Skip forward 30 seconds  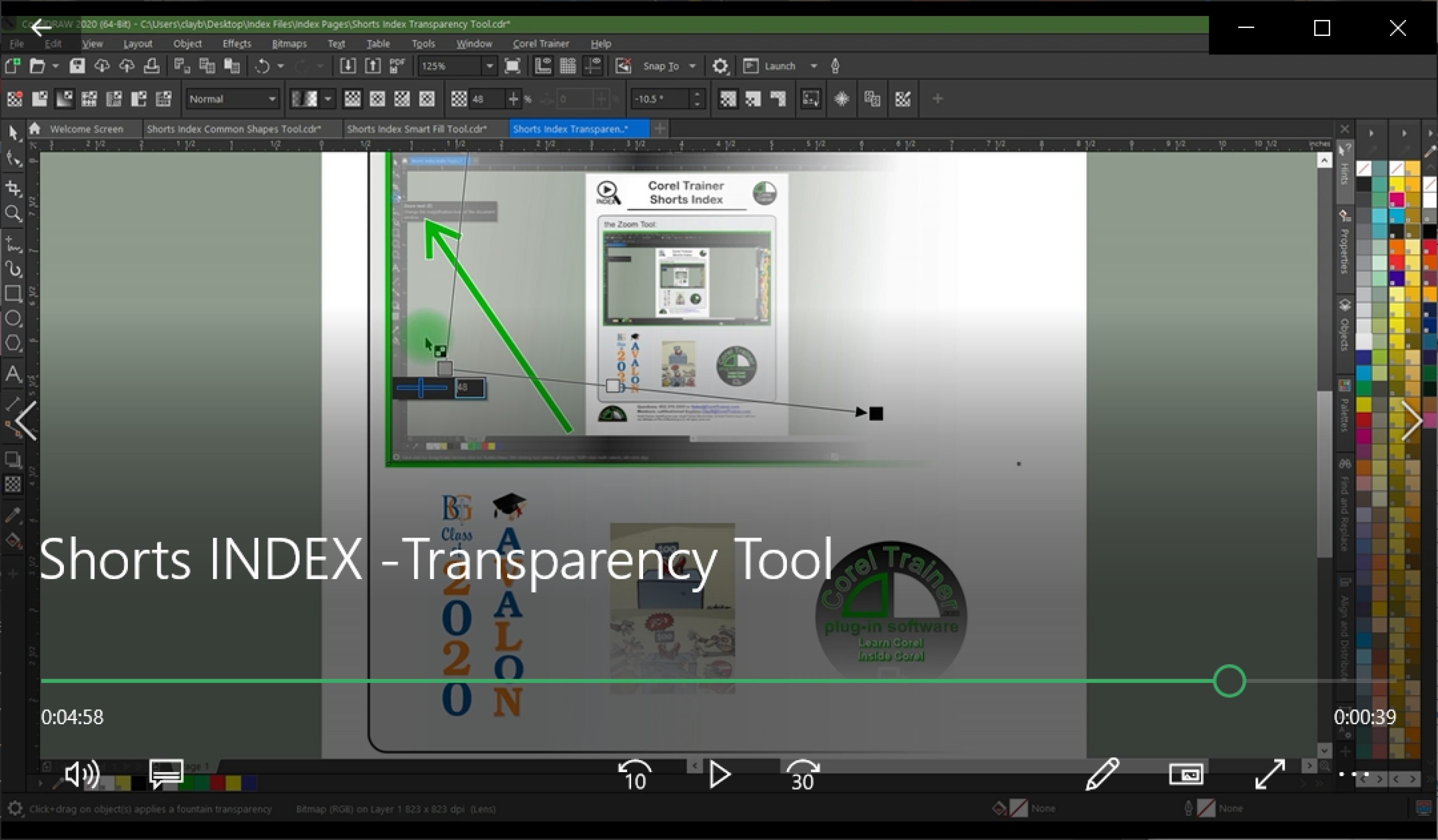click(x=802, y=775)
